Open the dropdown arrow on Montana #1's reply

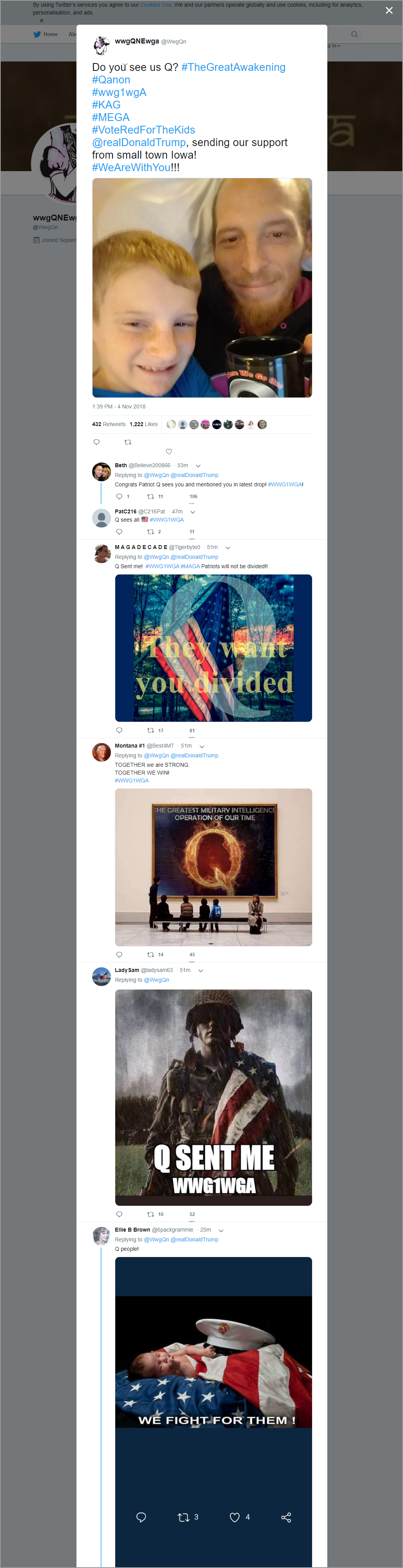pyautogui.click(x=202, y=746)
